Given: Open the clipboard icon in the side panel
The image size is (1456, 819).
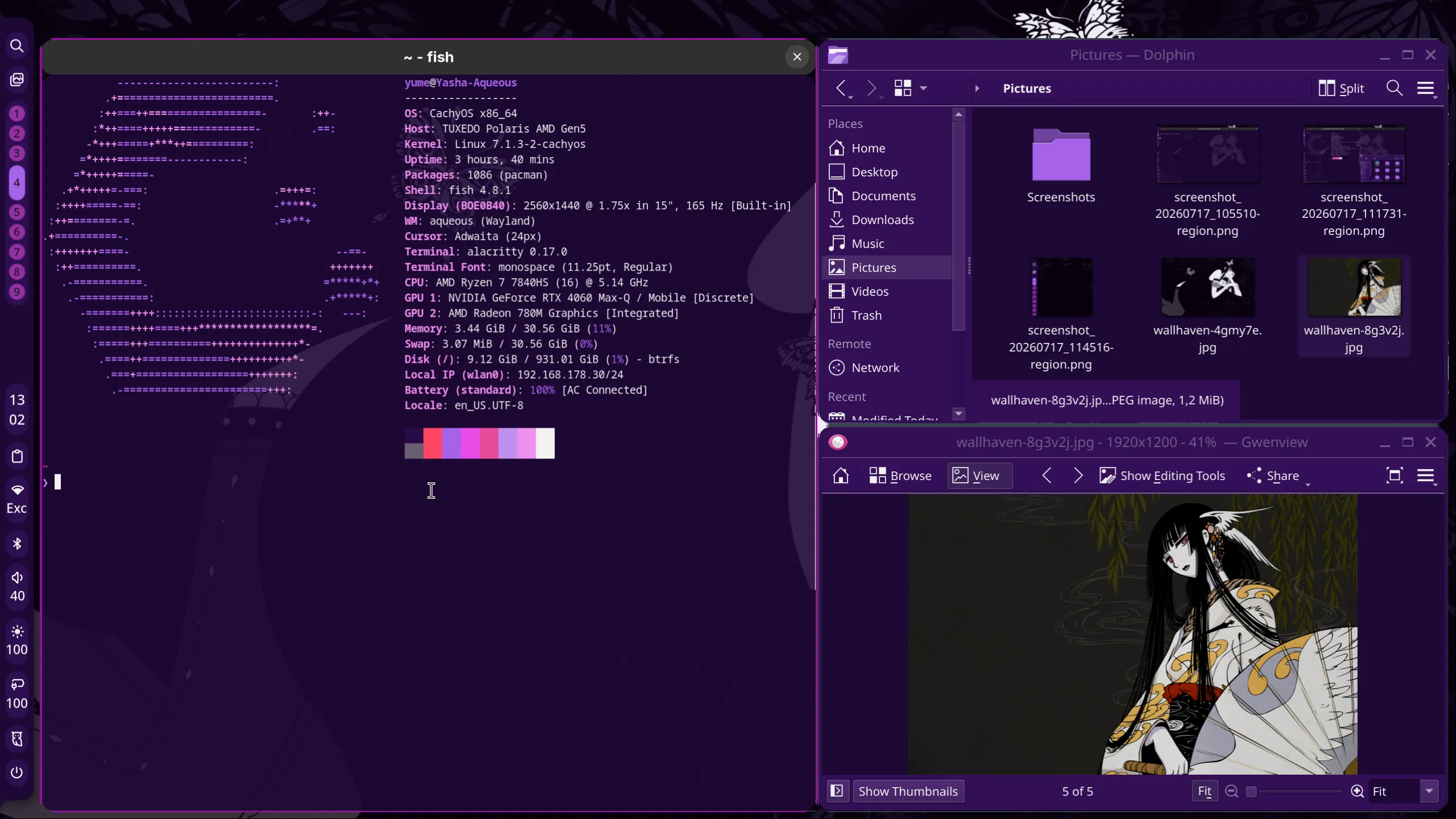Looking at the screenshot, I should (17, 456).
